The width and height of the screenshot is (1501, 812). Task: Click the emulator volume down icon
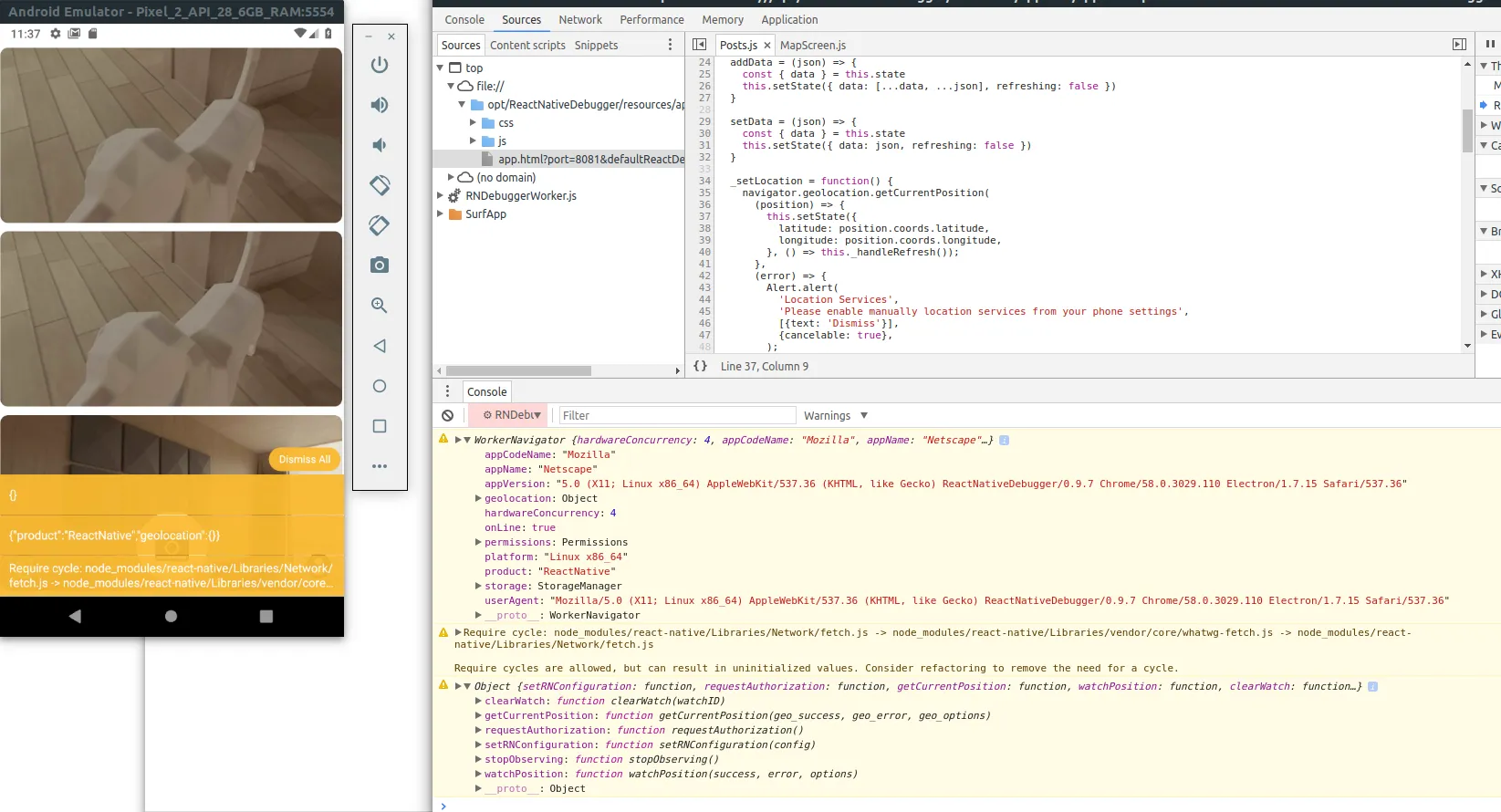(x=380, y=145)
